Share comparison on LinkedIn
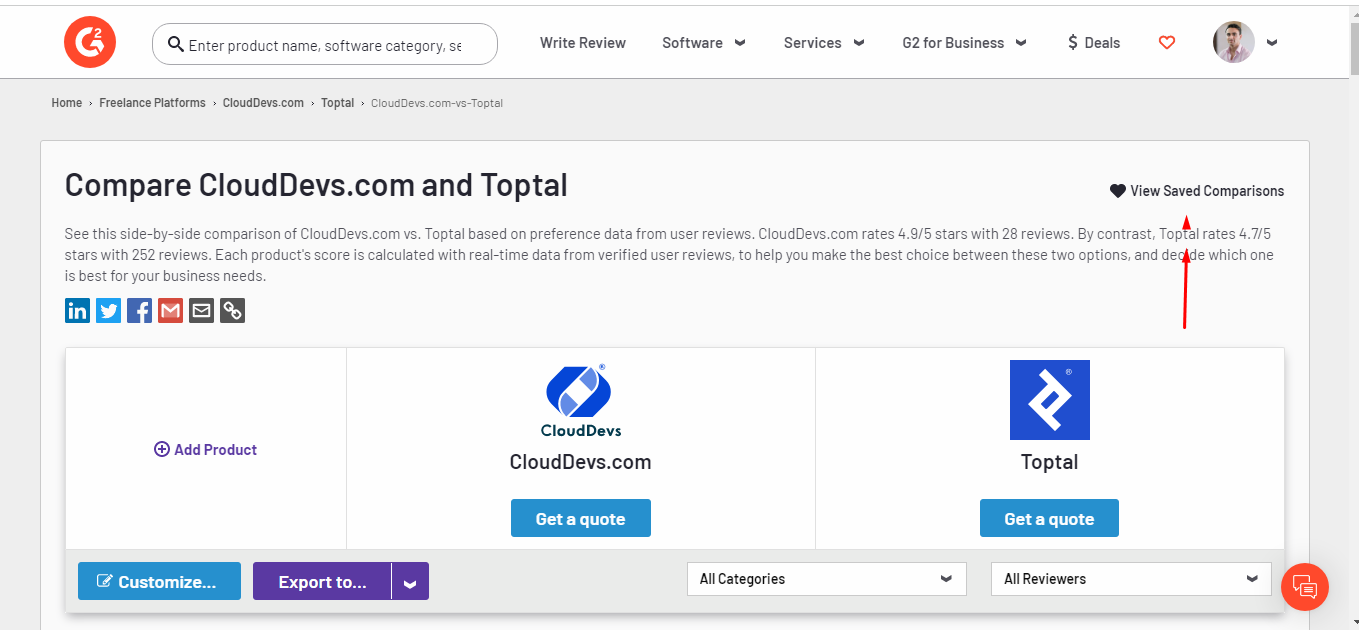The image size is (1359, 630). coord(77,310)
